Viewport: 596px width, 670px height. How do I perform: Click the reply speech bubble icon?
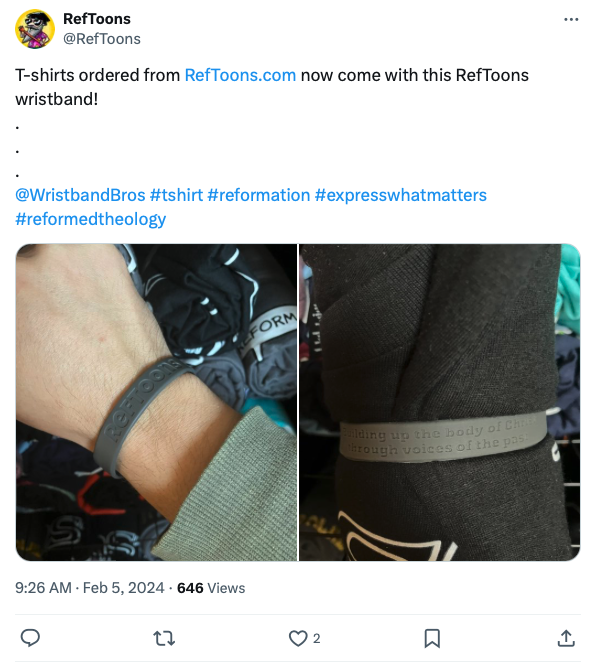point(30,638)
